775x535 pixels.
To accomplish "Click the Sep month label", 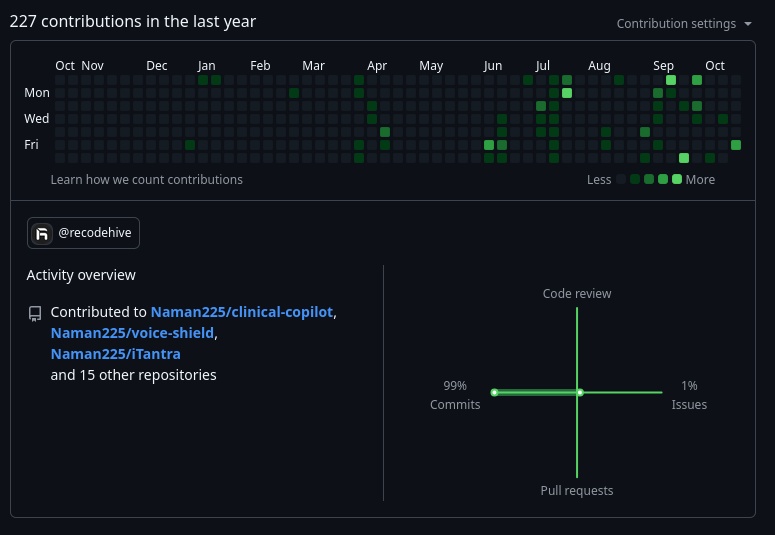I will tap(663, 66).
